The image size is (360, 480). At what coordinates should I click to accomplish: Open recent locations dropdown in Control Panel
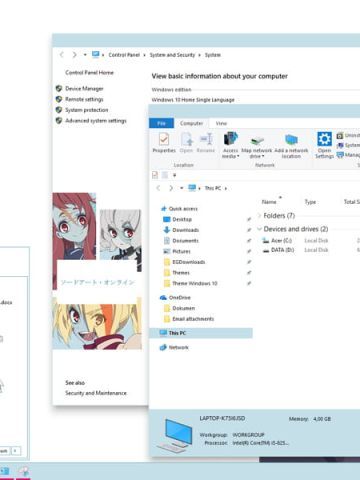(x=85, y=55)
